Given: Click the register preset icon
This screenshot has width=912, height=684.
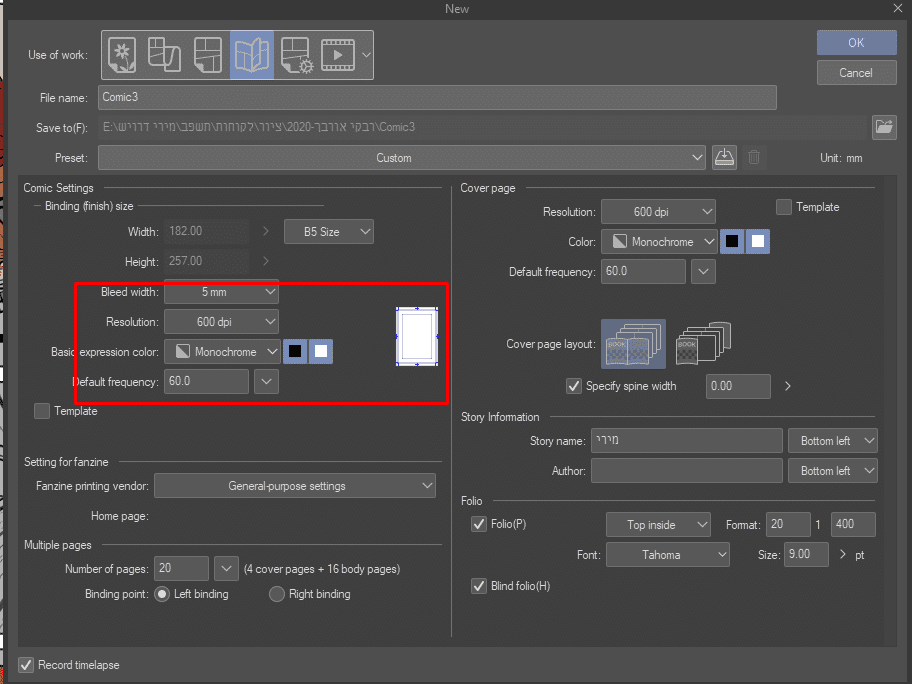Looking at the screenshot, I should pos(725,157).
